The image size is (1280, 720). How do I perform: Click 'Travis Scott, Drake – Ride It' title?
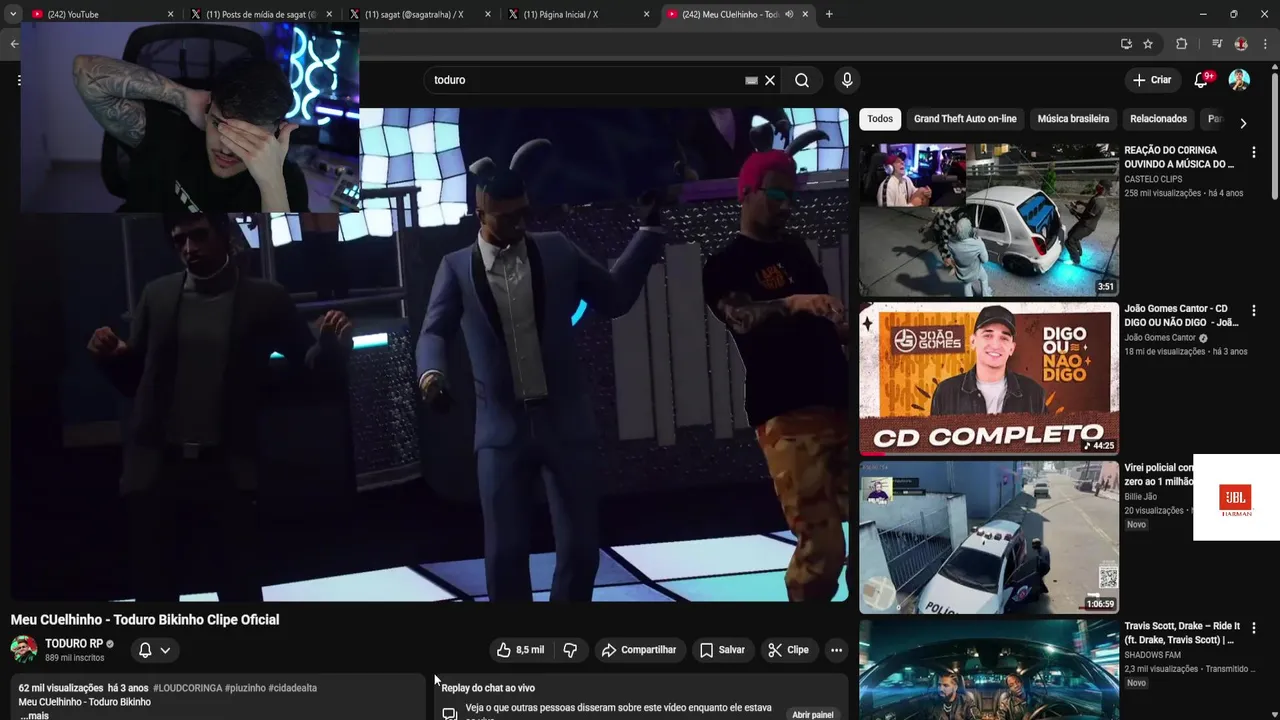point(1181,633)
